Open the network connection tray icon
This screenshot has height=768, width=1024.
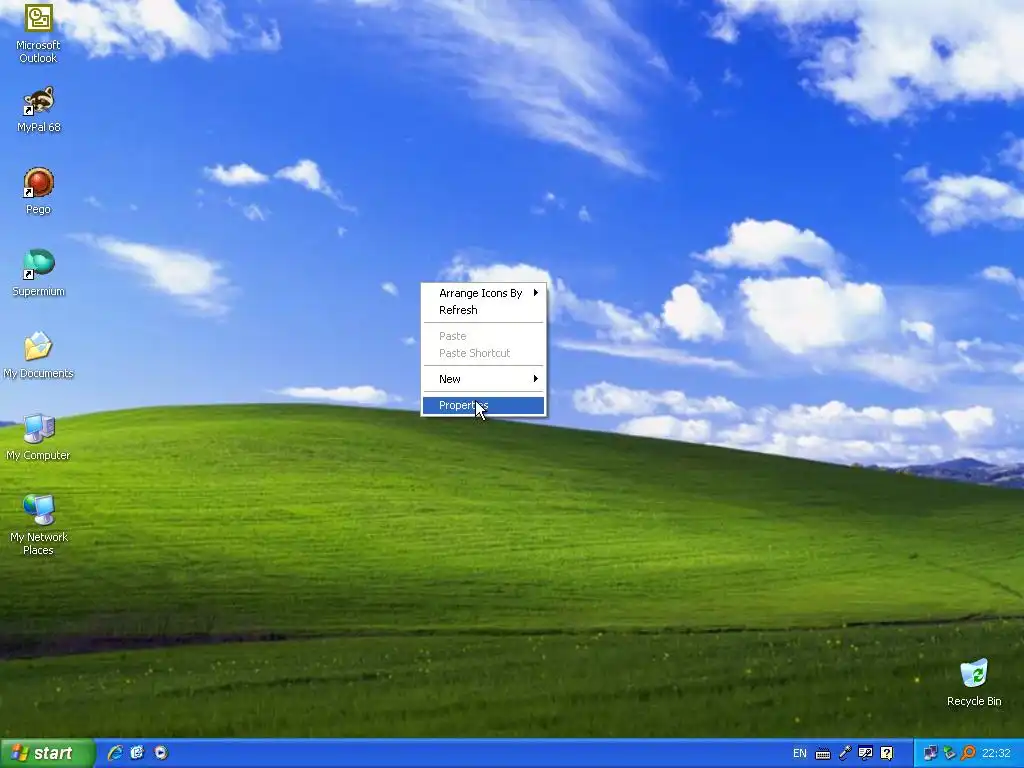[x=930, y=754]
